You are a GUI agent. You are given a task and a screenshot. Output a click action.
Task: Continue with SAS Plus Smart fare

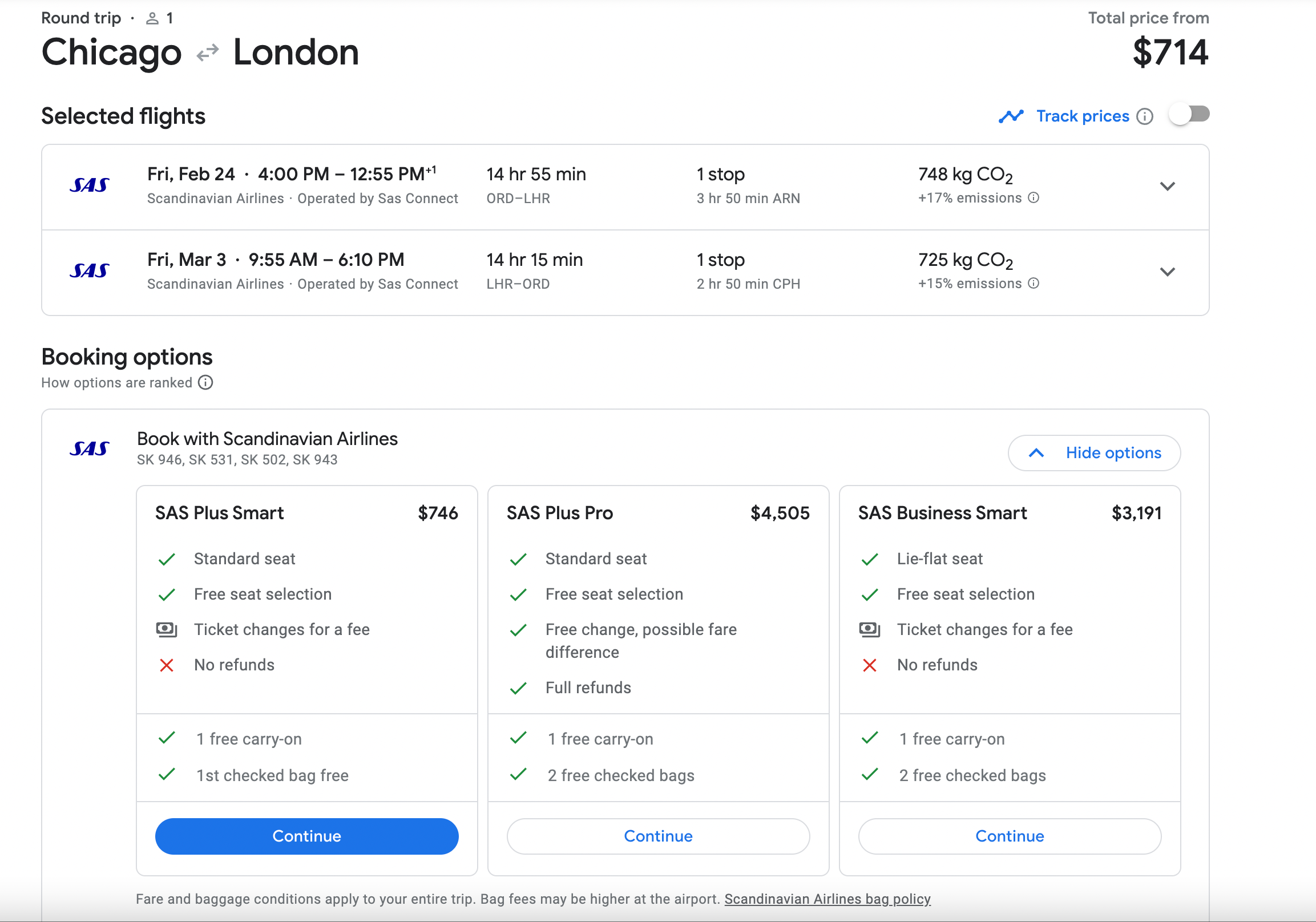click(x=306, y=836)
